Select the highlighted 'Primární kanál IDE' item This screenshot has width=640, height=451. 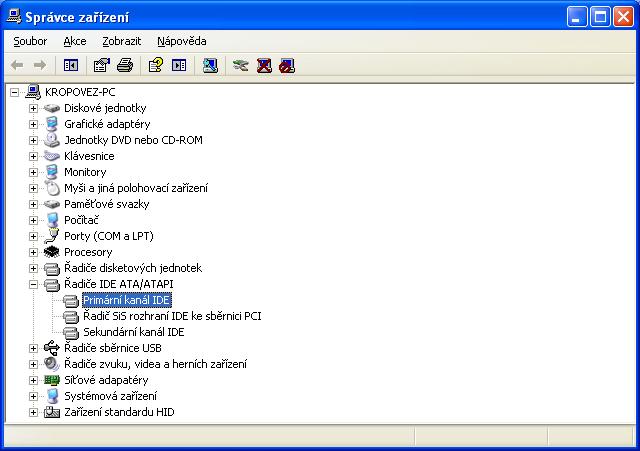pos(127,300)
